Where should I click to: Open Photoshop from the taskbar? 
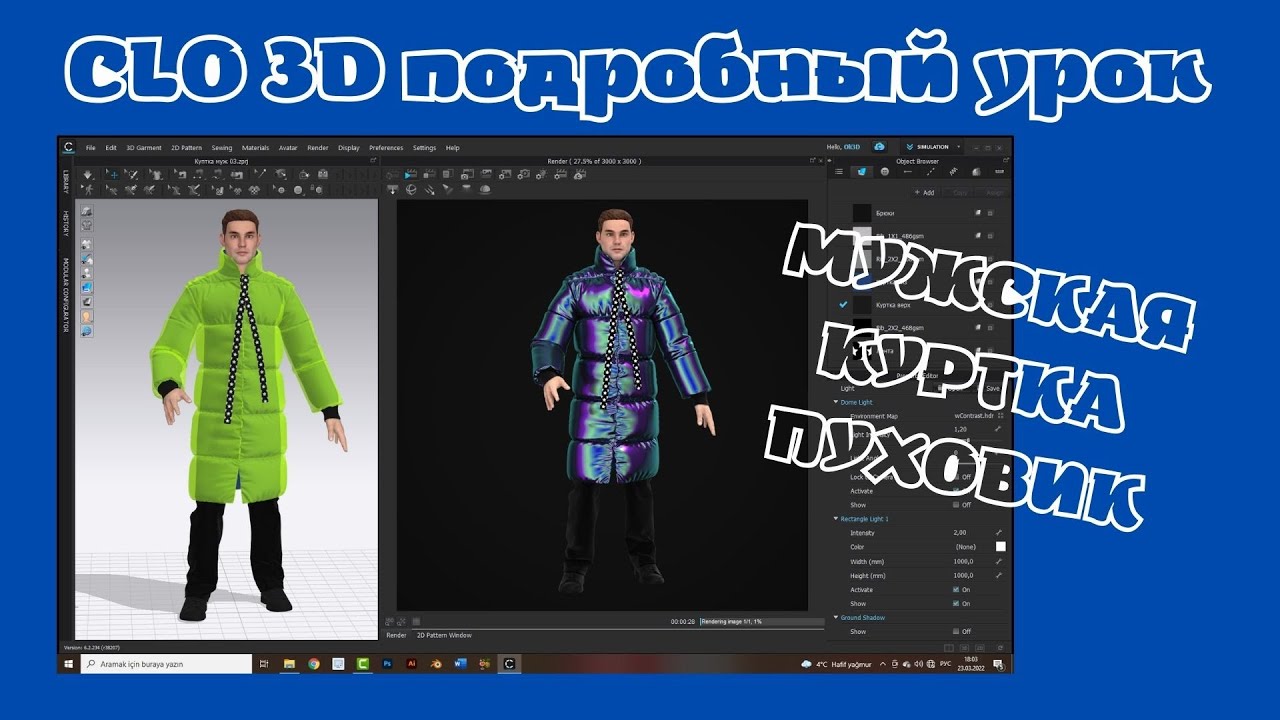click(x=387, y=663)
